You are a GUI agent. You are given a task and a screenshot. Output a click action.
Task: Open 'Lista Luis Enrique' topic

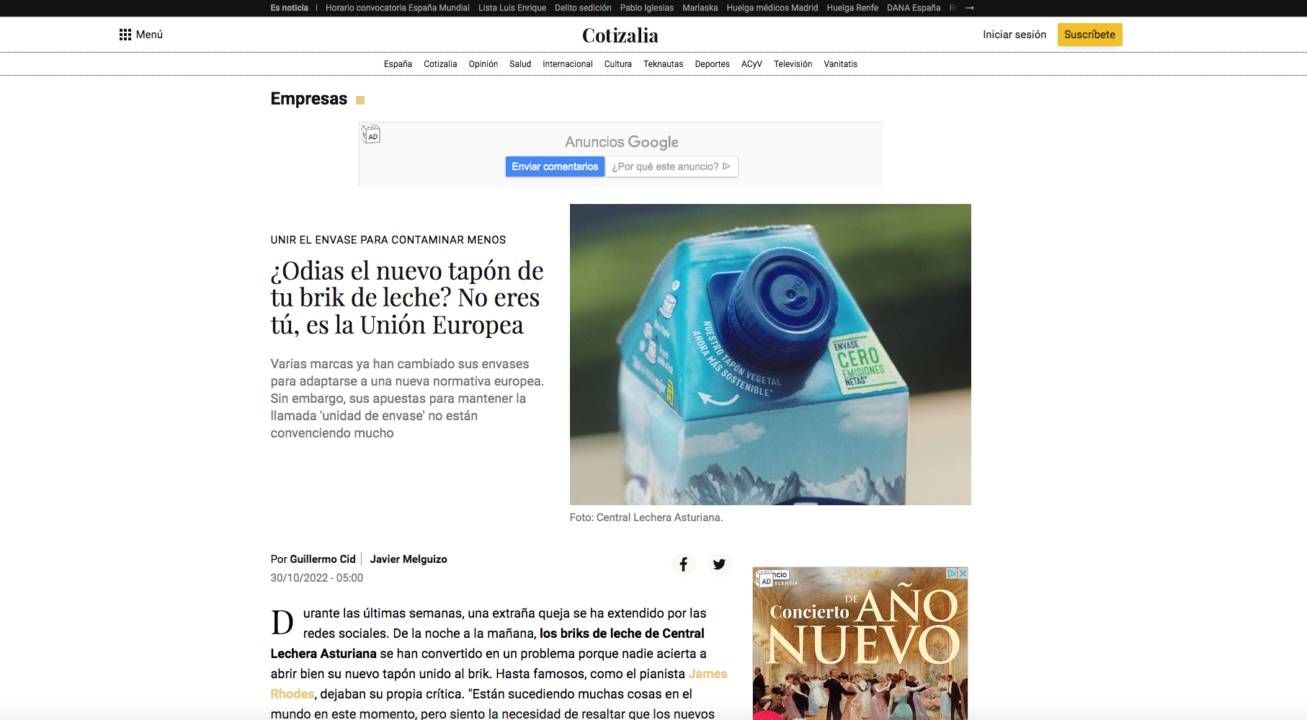(510, 8)
